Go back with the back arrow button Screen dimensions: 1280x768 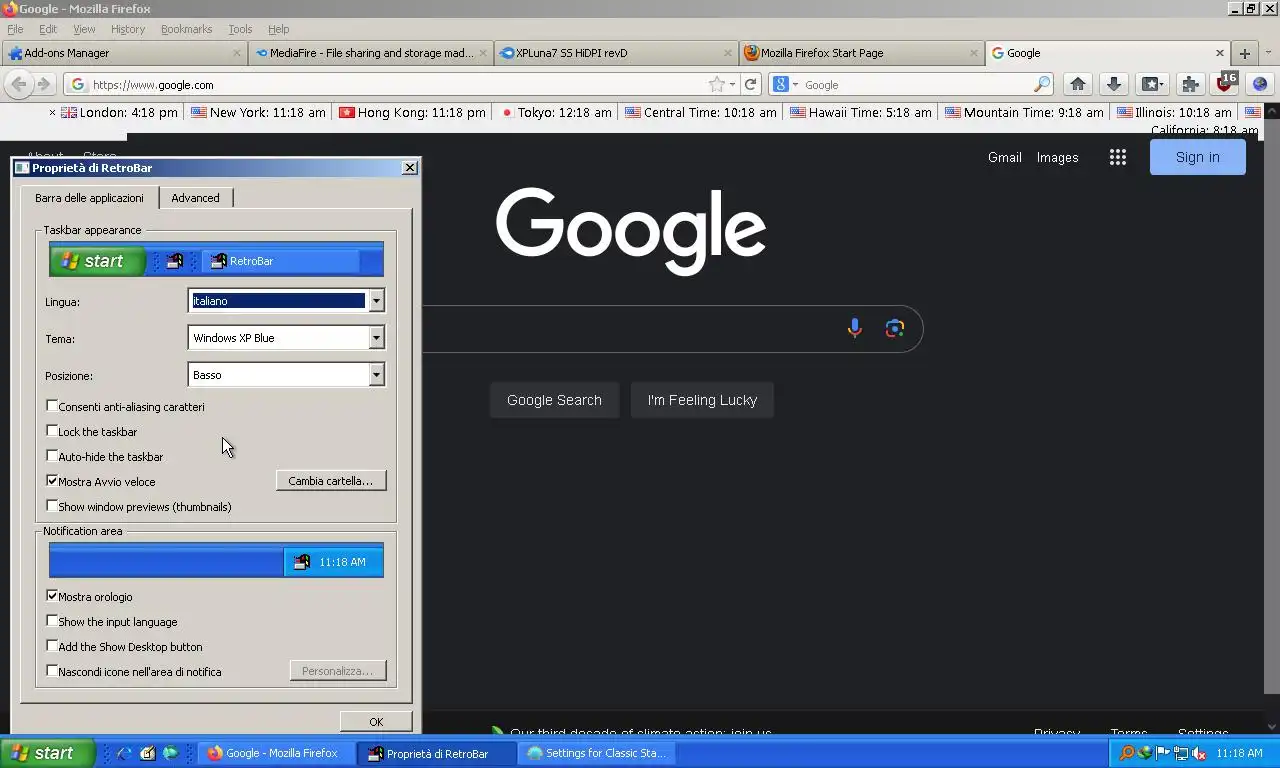coord(18,85)
